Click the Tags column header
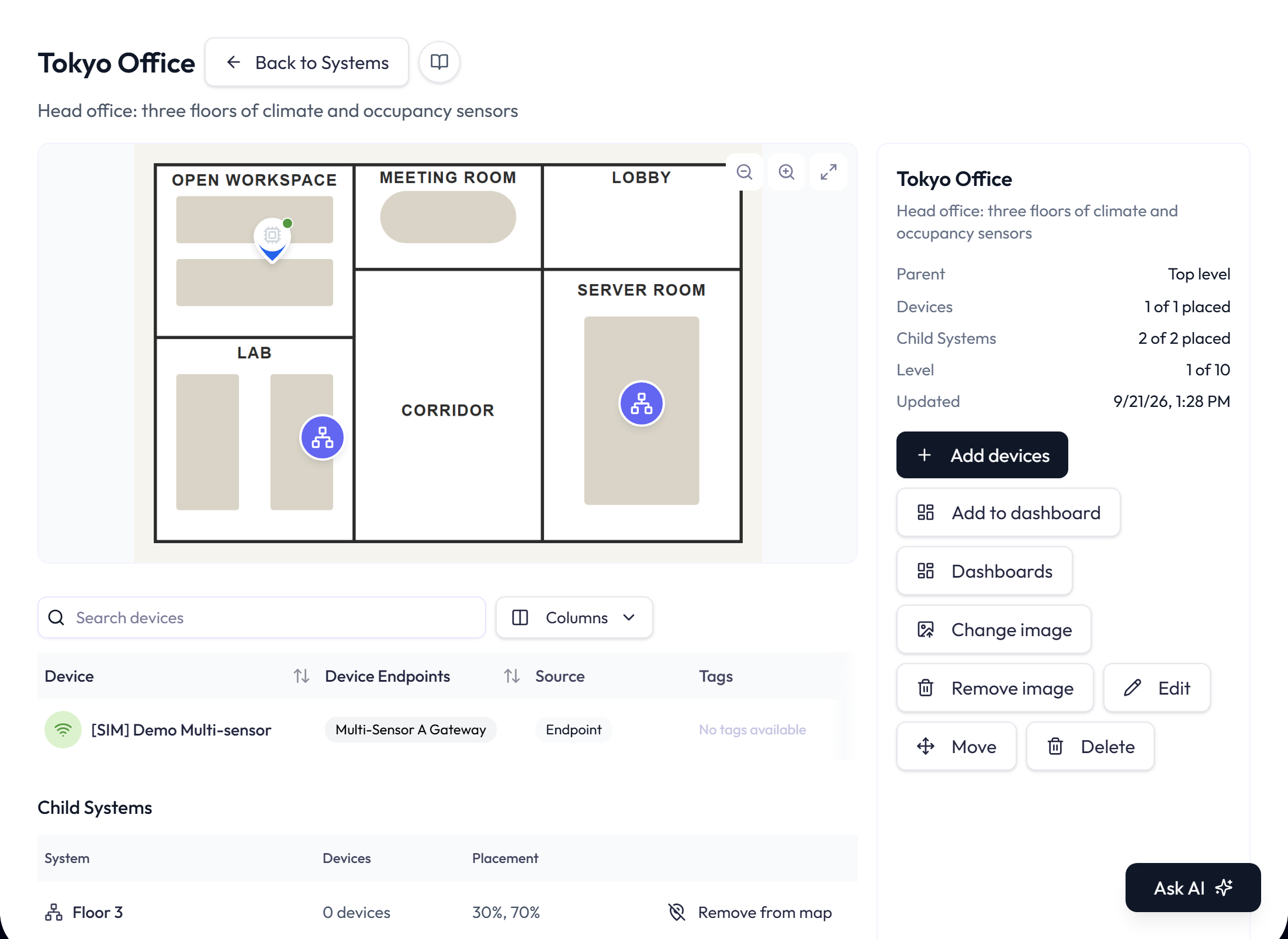Screen dimensions: 1288x939 click(716, 676)
